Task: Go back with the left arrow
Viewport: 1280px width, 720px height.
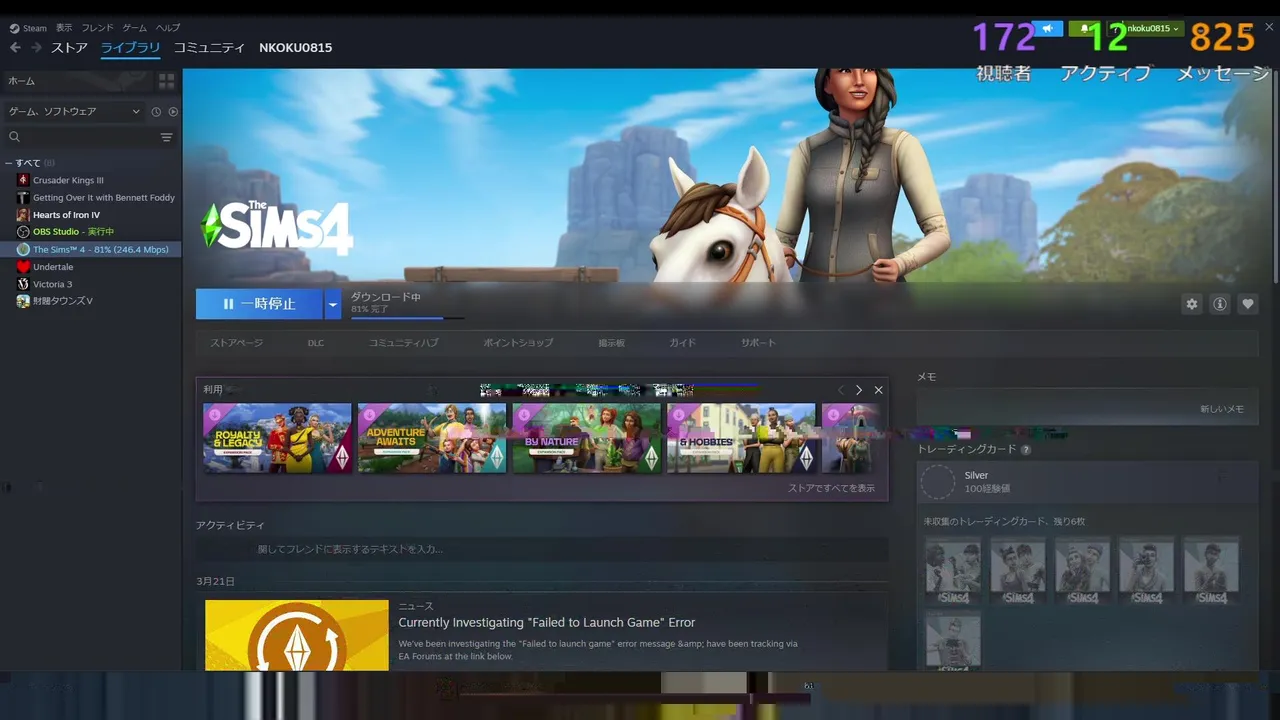Action: point(15,48)
